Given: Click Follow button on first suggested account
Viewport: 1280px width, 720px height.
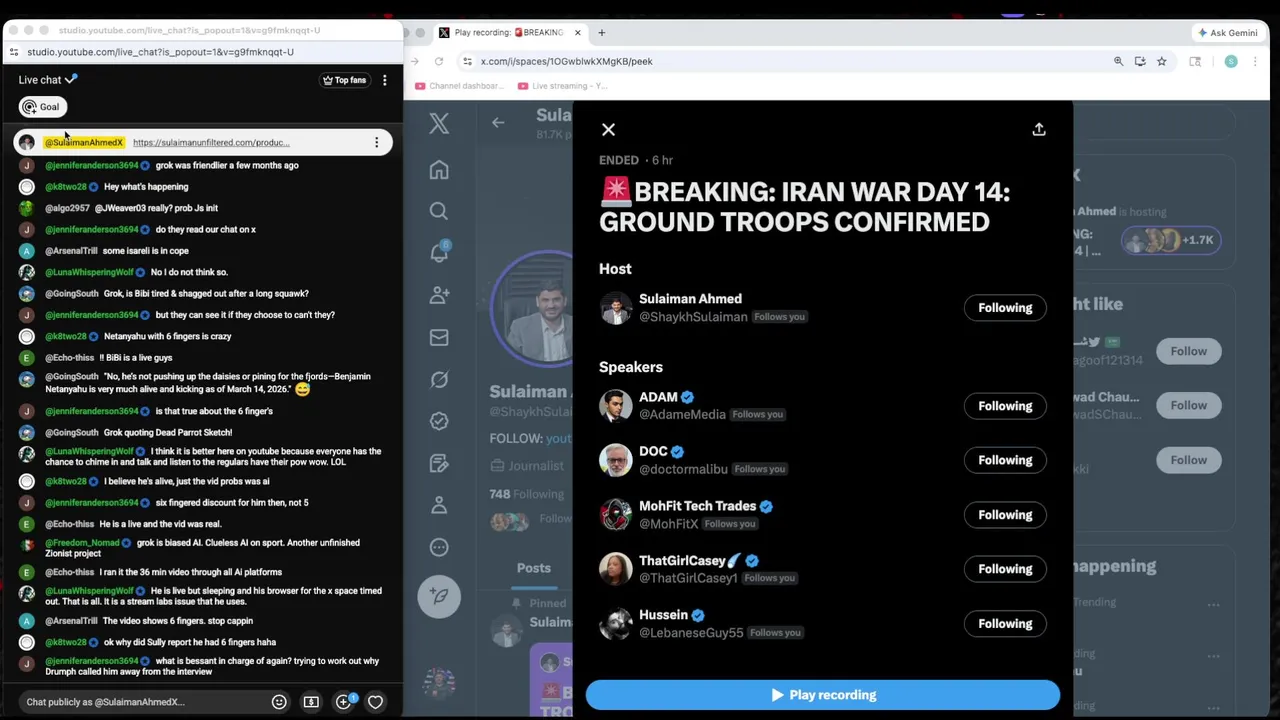Looking at the screenshot, I should point(1188,351).
